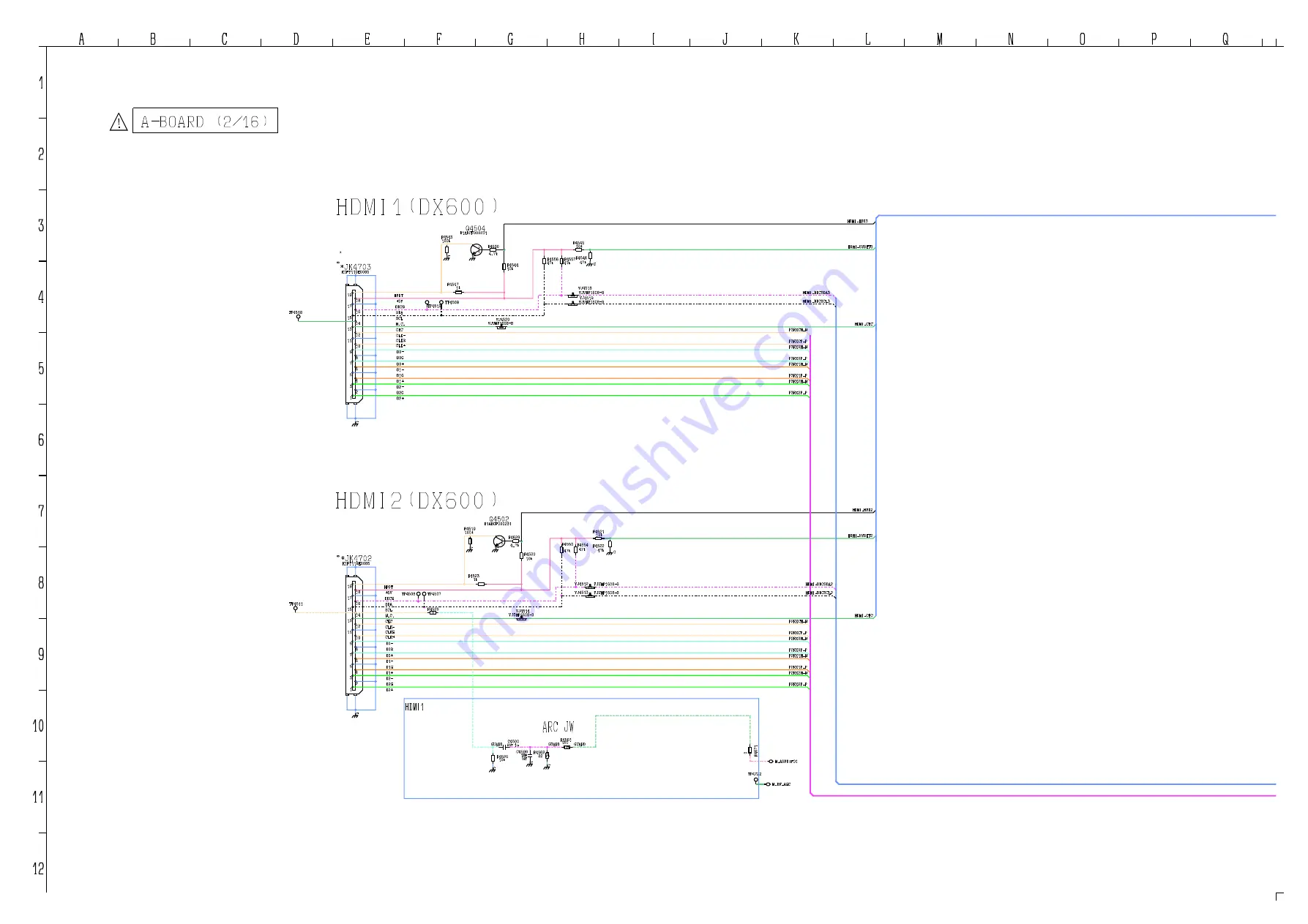Select the HDMI1 label inside the ARC box
The height and width of the screenshot is (924, 1308).
(414, 707)
